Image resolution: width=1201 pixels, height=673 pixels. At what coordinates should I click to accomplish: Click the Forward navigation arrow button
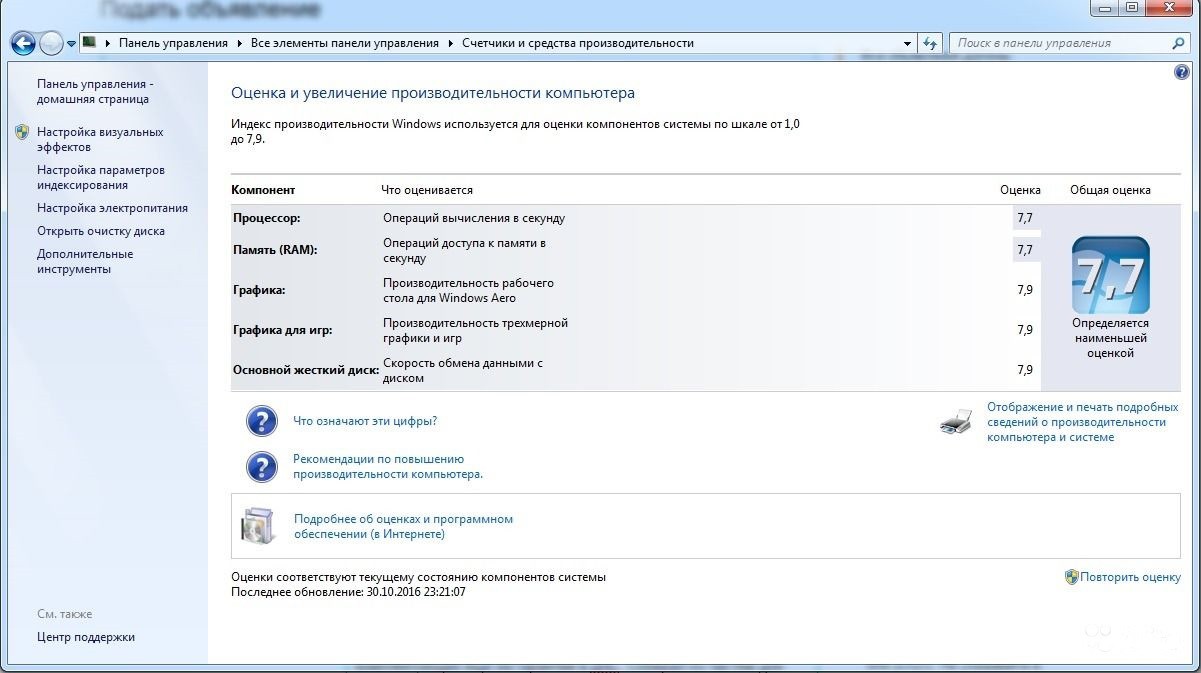tap(51, 43)
